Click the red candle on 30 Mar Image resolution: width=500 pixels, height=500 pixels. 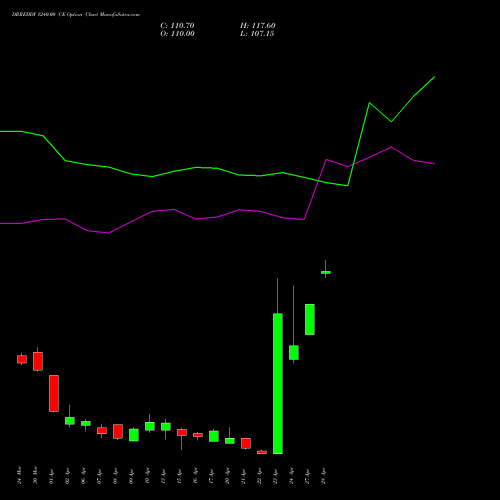tap(38, 361)
